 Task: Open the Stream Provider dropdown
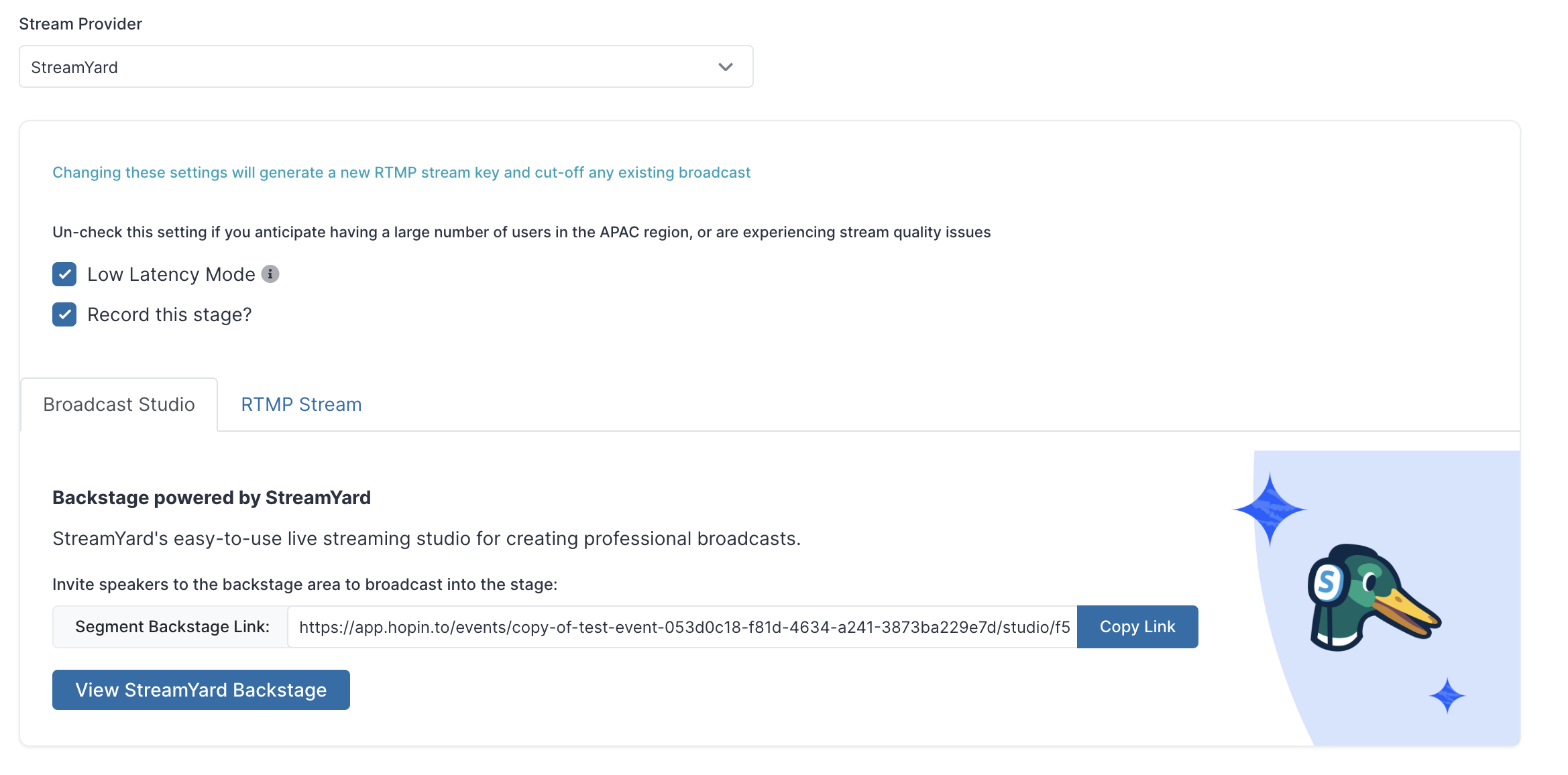(386, 66)
